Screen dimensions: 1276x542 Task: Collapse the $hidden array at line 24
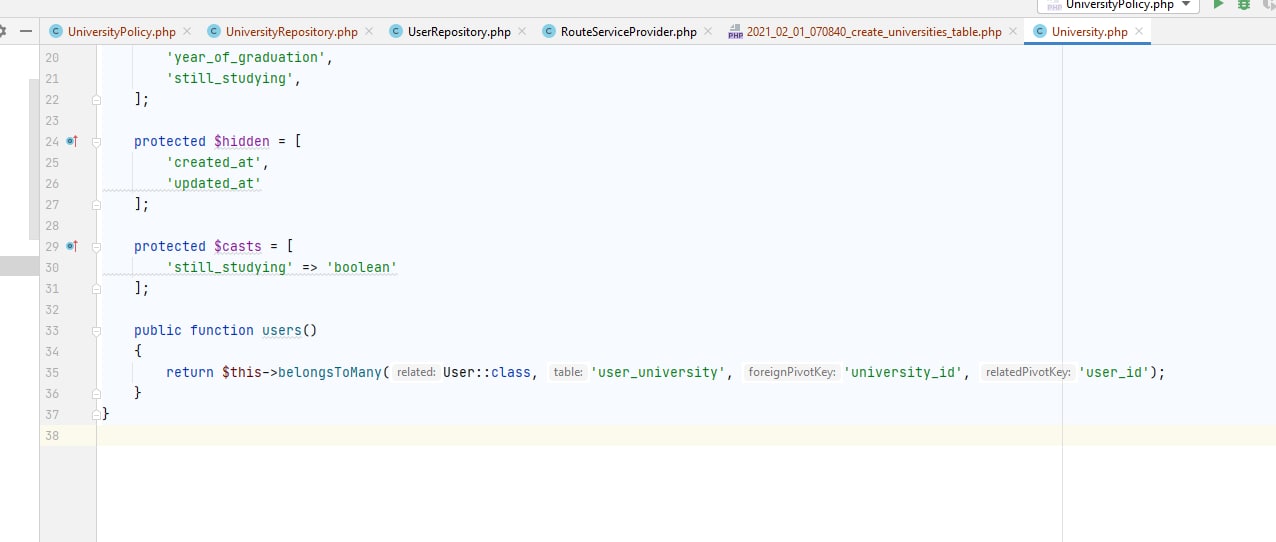97,142
